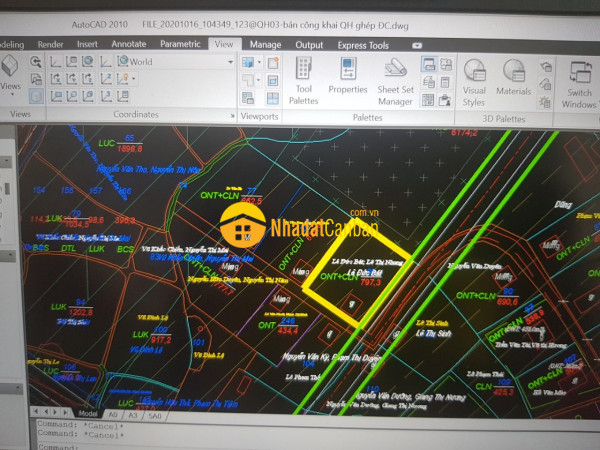Open the Materials palette
600x450 pixels.
[514, 78]
